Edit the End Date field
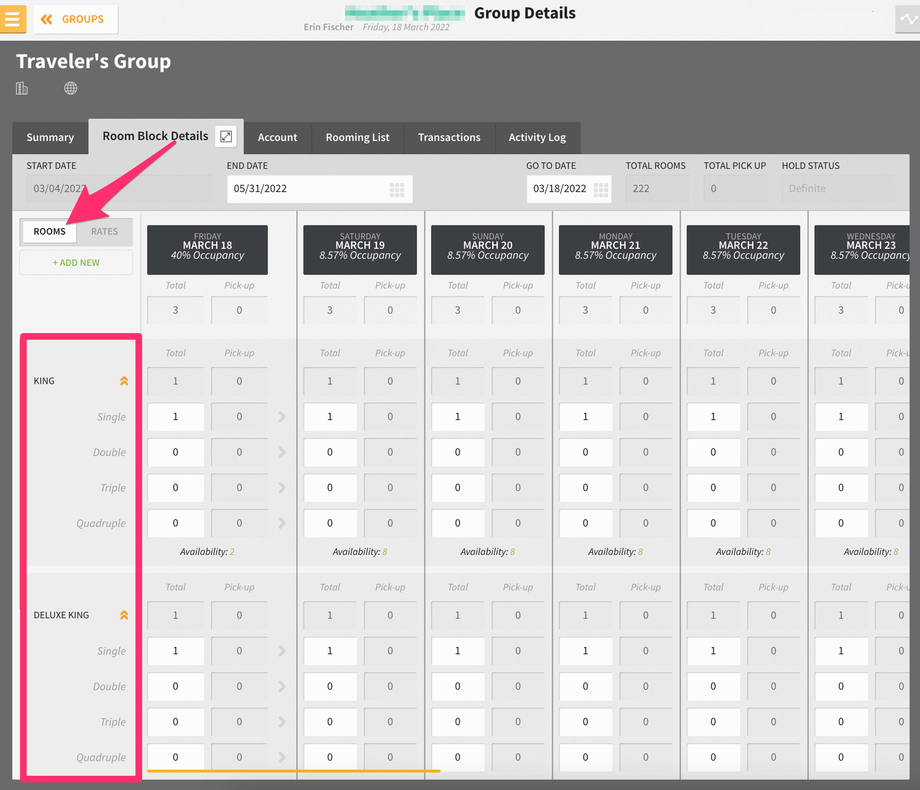 [x=320, y=189]
